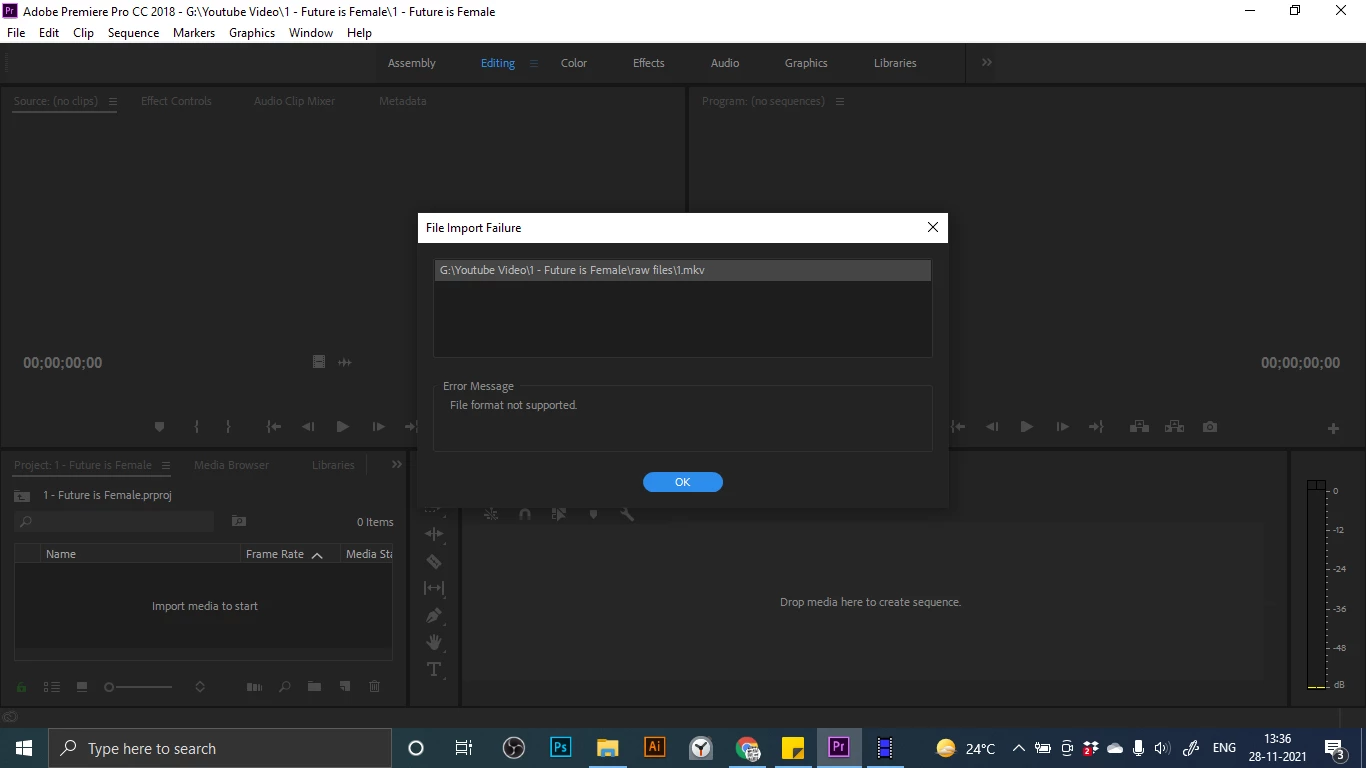Screen dimensions: 1366x768
Task: Switch to Effects workspace
Action: point(649,63)
